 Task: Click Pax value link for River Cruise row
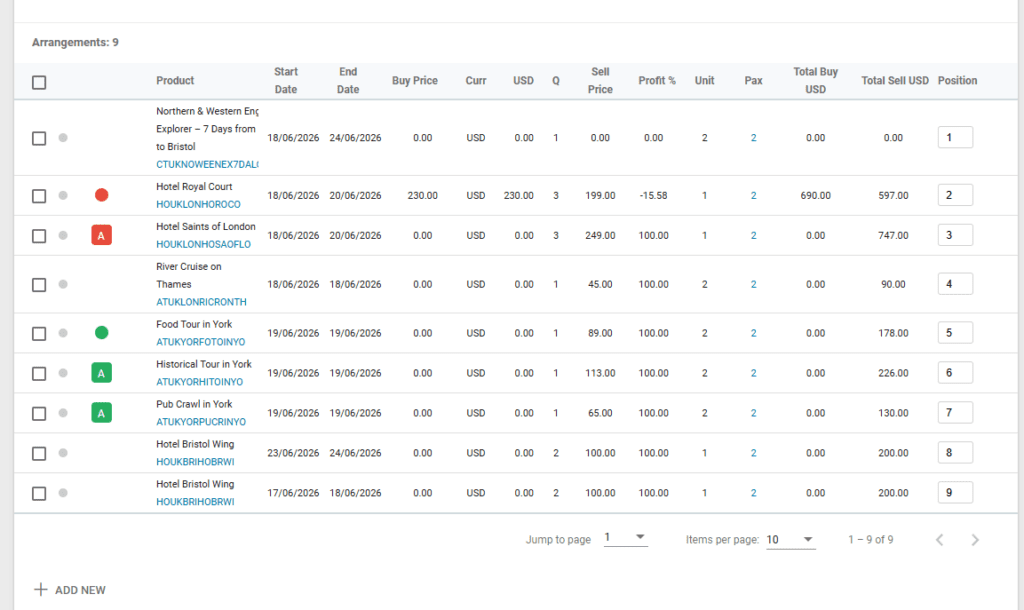[753, 285]
